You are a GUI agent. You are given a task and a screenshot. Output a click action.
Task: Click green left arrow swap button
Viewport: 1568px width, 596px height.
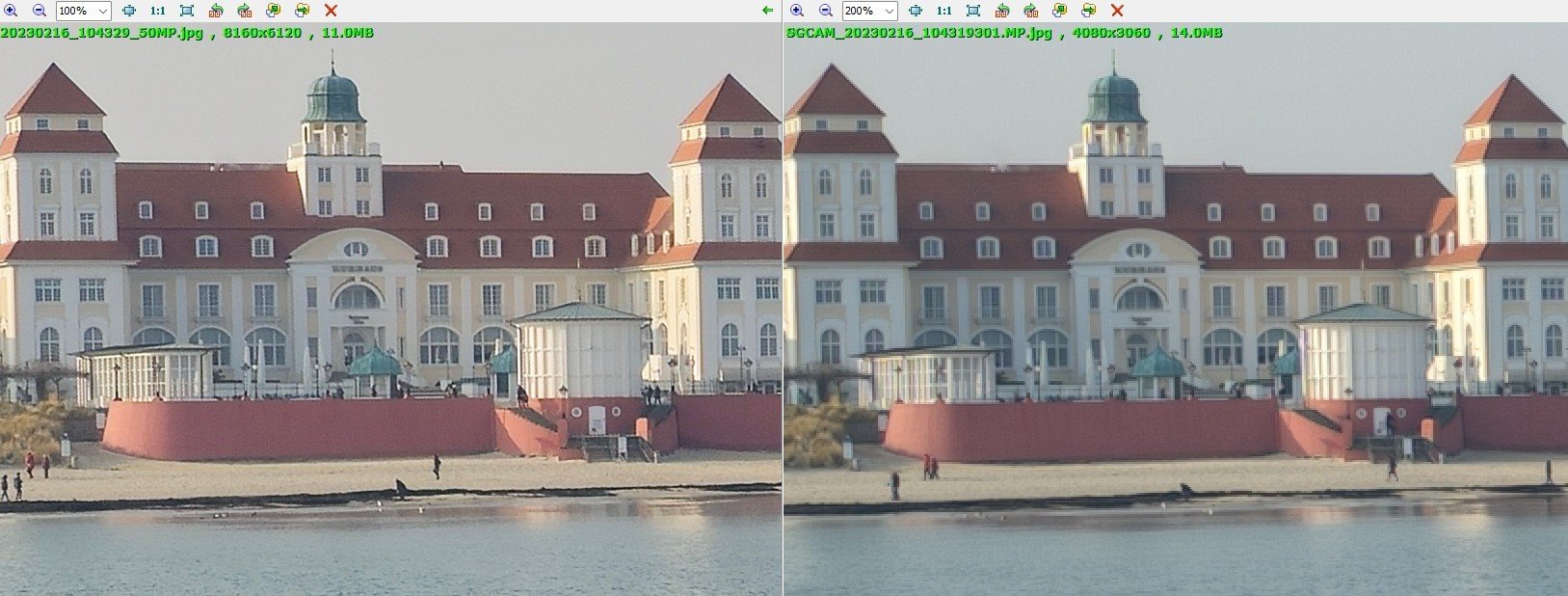point(767,11)
